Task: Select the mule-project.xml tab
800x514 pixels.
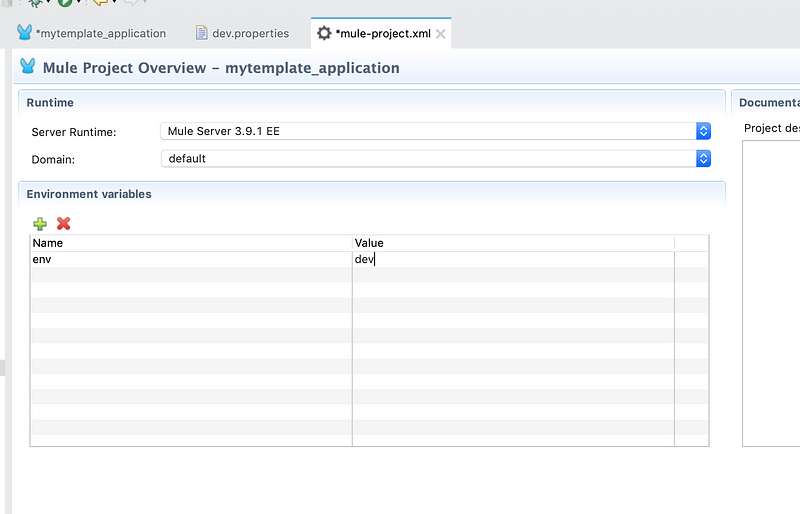Action: (x=383, y=33)
